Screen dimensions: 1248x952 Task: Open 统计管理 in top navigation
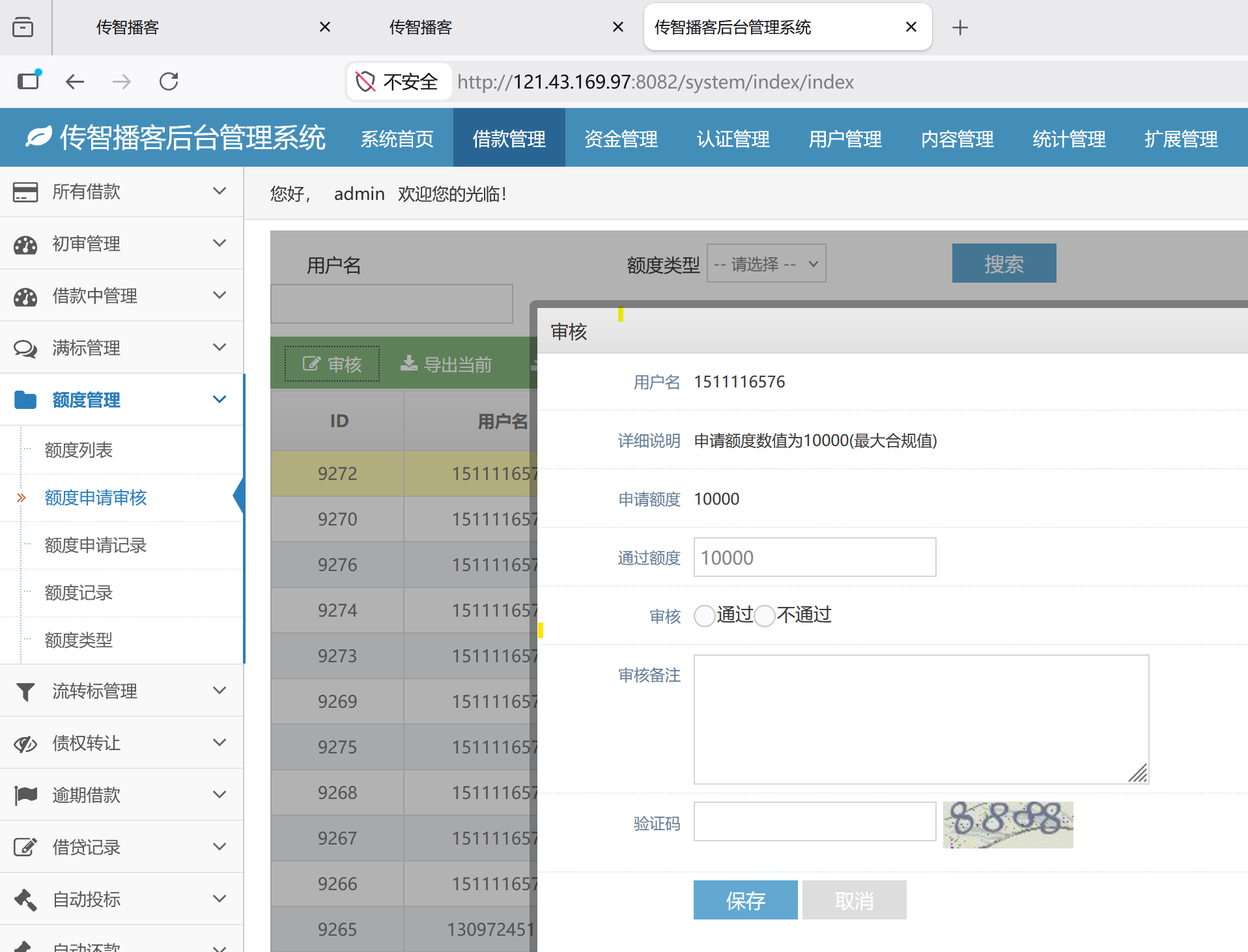coord(1070,139)
